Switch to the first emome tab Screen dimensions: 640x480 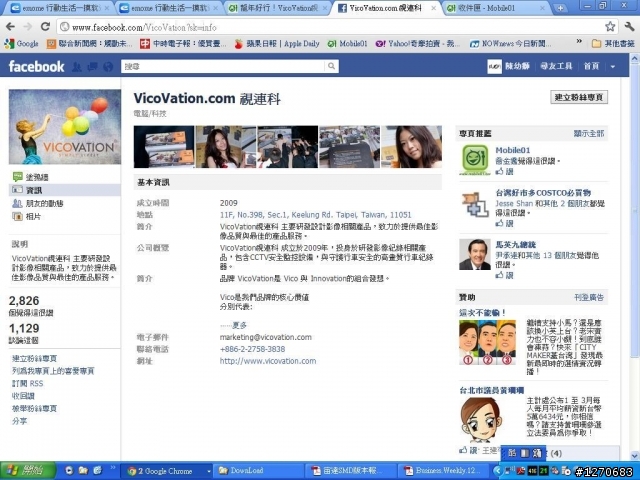click(59, 8)
